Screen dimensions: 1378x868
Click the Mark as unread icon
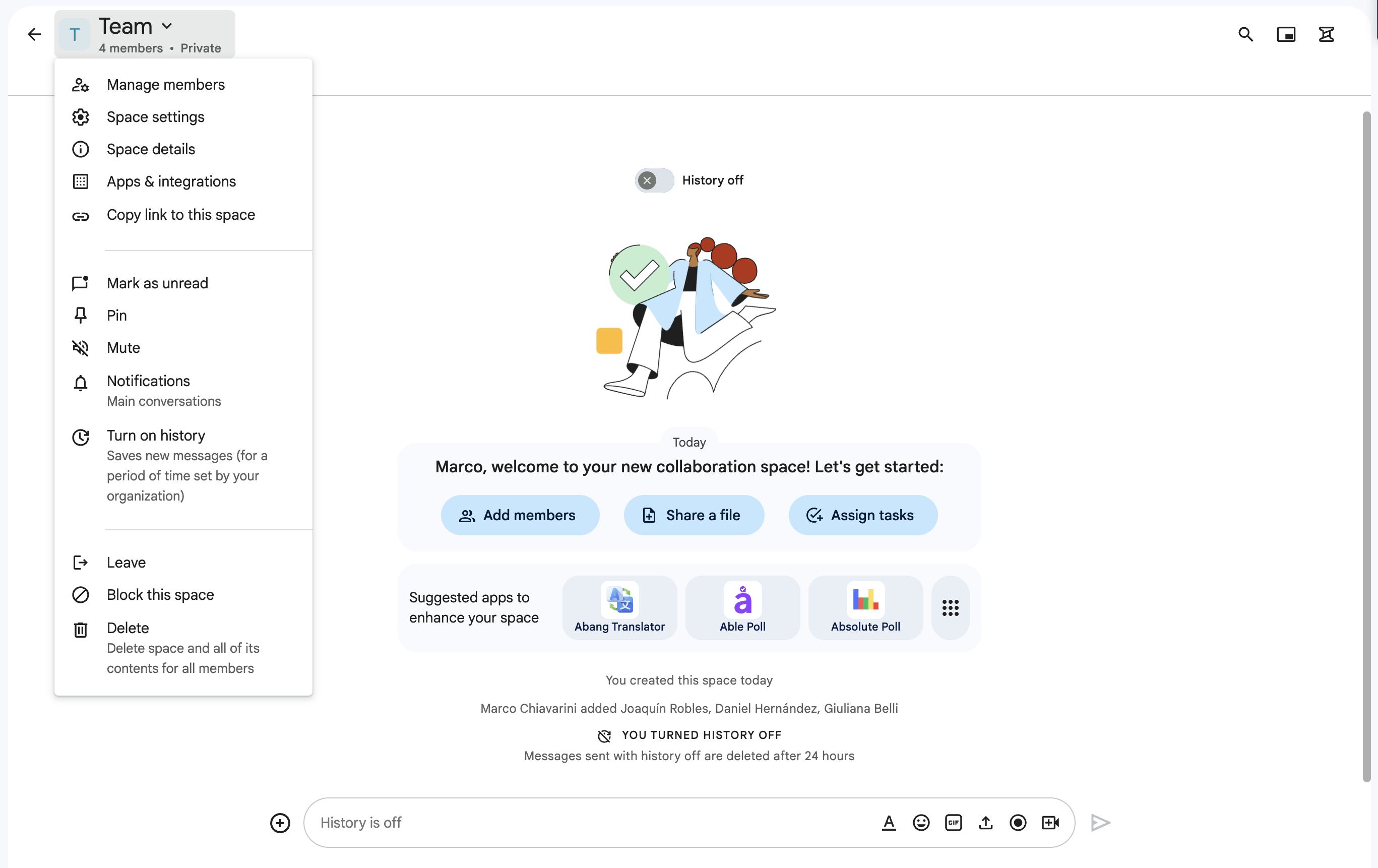80,282
